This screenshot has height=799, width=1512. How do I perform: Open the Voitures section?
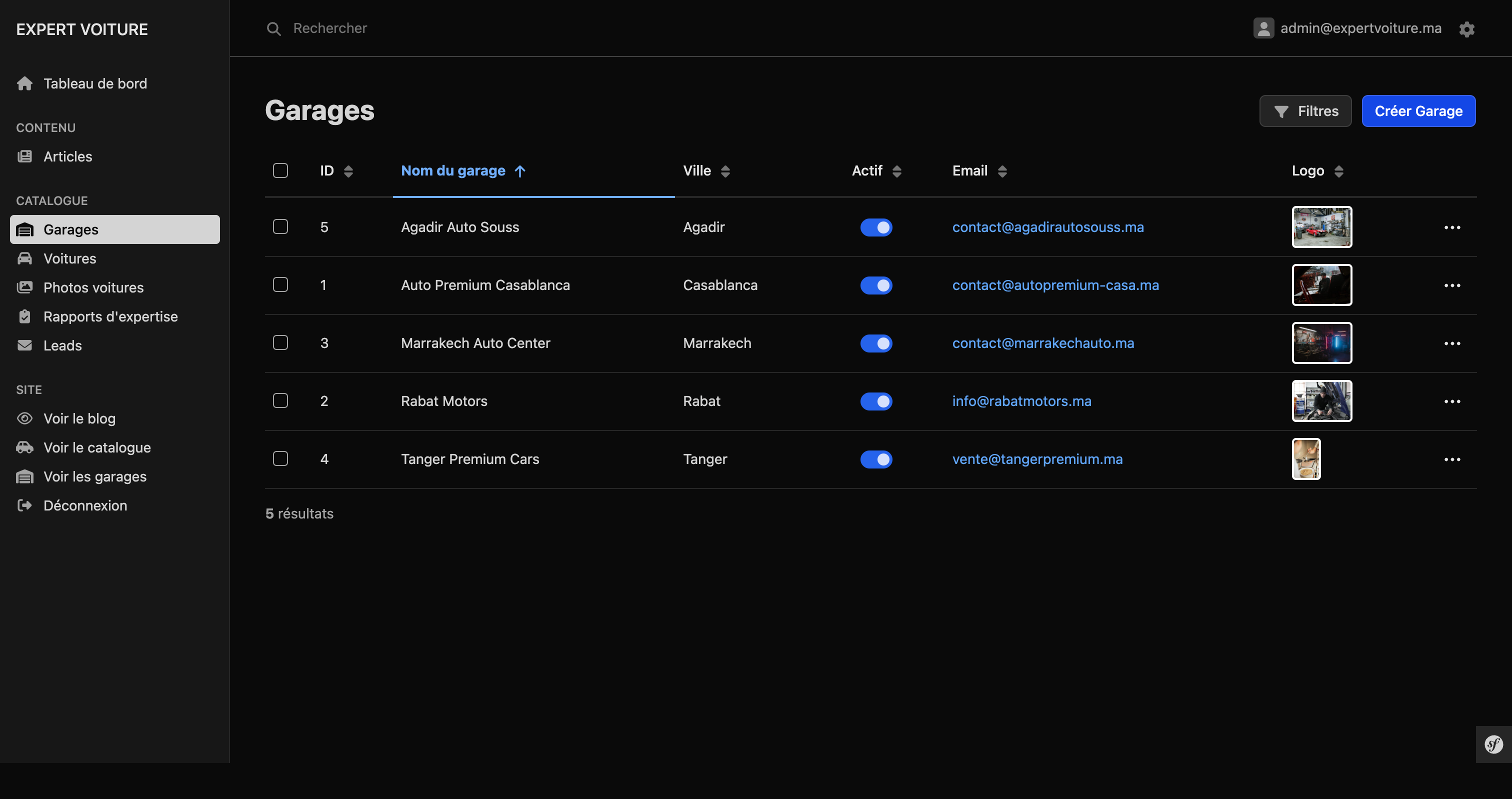point(115,258)
